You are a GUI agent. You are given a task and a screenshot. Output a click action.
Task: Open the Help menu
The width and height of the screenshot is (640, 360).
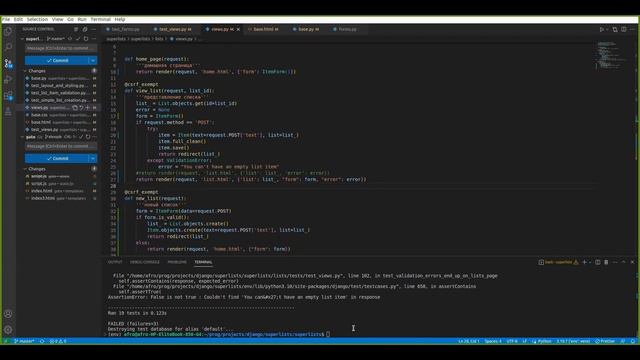click(x=120, y=19)
